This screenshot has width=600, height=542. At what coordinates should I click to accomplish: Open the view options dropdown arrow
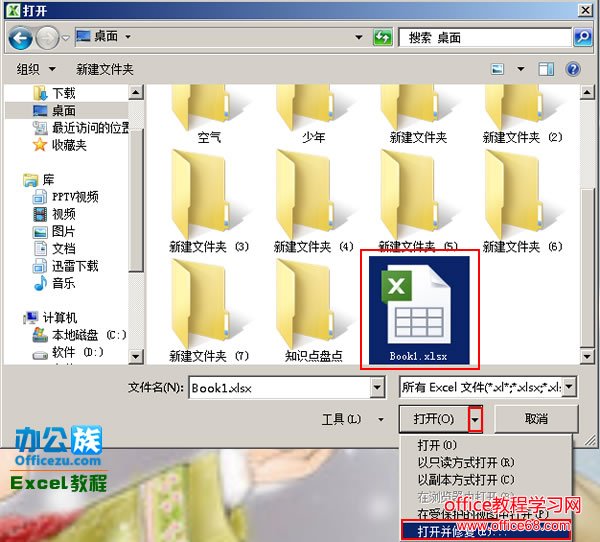pyautogui.click(x=520, y=69)
